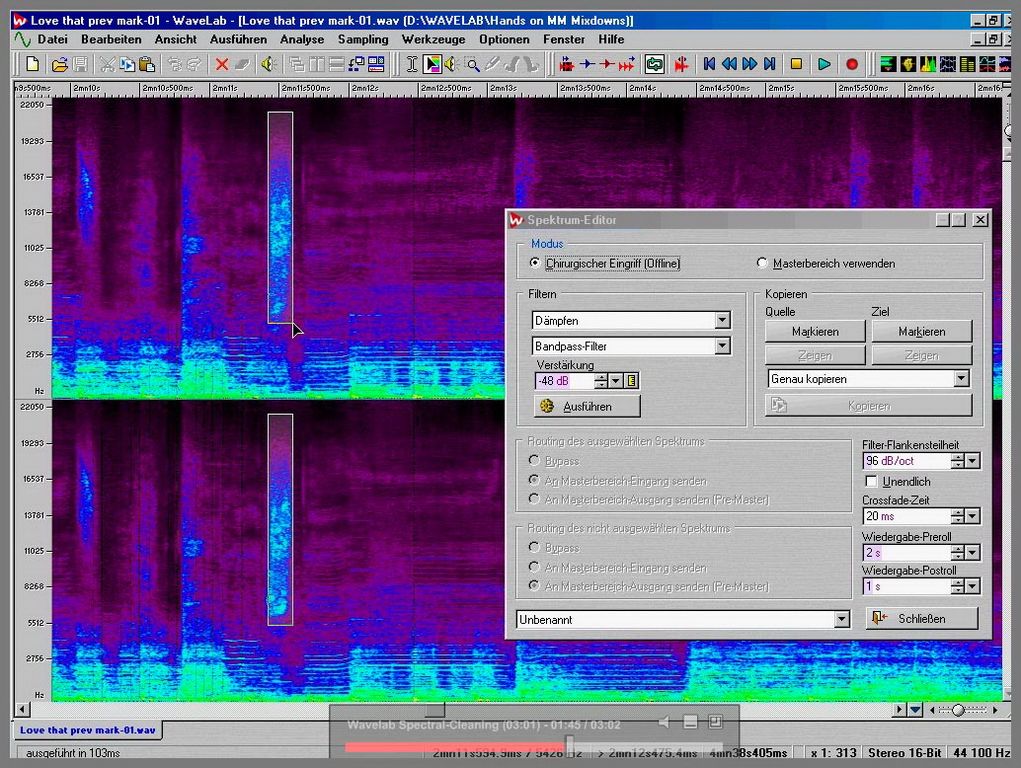1021x768 pixels.
Task: Click the paste clipboard icon
Action: tap(147, 64)
